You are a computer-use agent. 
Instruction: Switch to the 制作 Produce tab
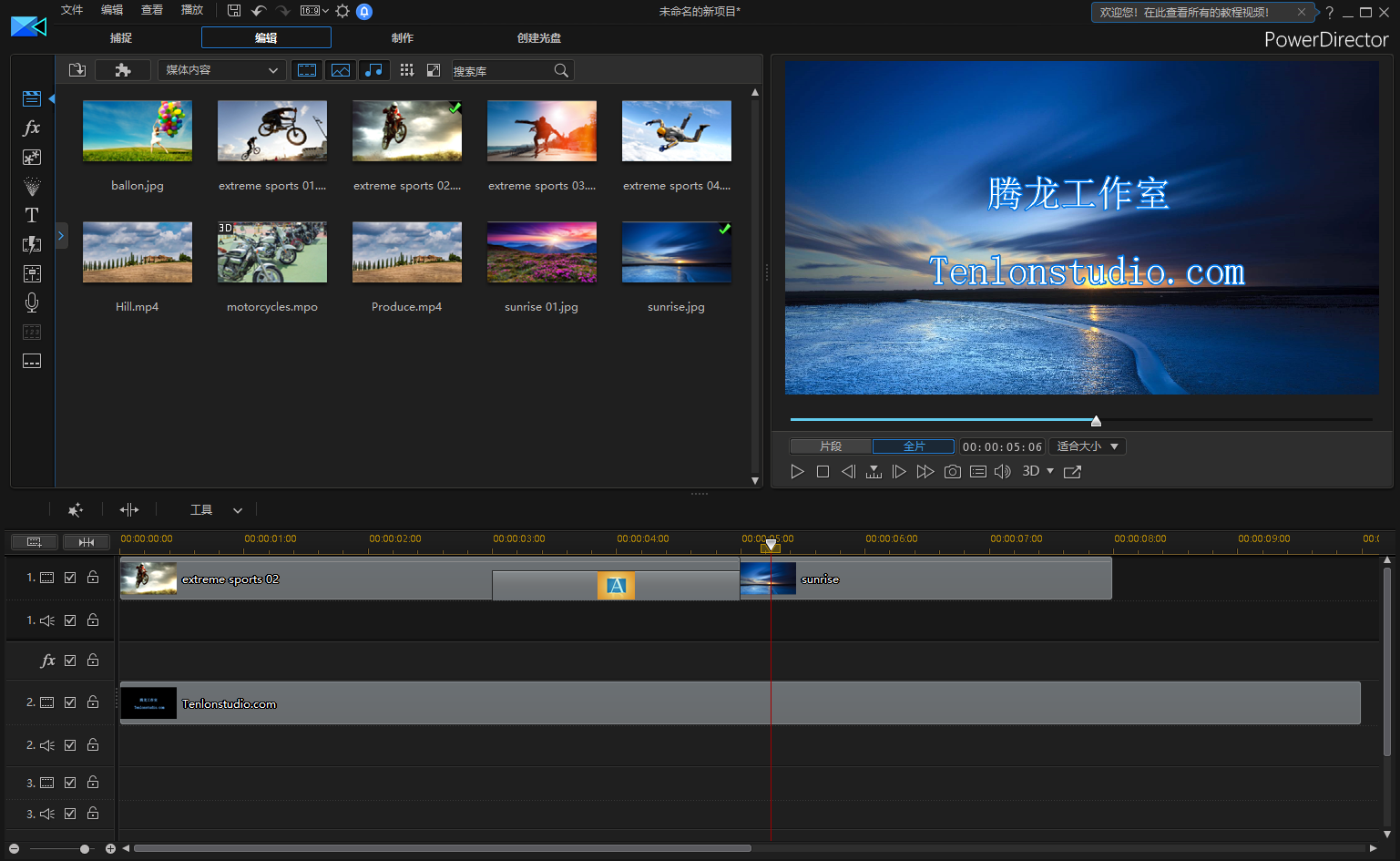pyautogui.click(x=403, y=37)
